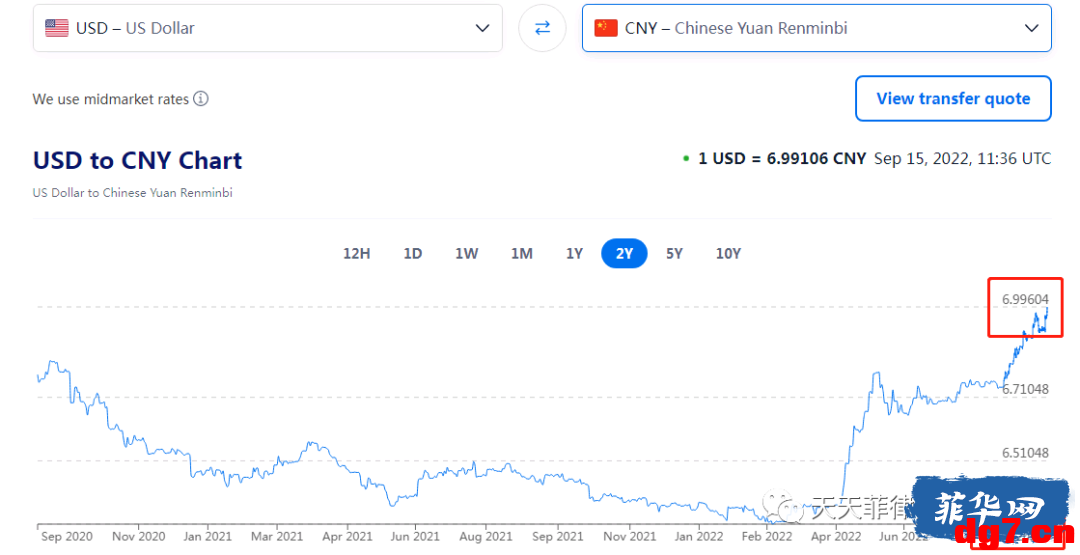The height and width of the screenshot is (555, 1080).
Task: Switch chart to 1W range
Action: click(466, 253)
